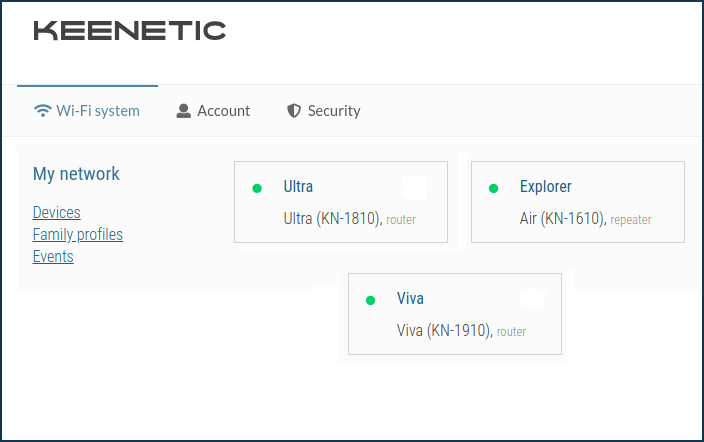This screenshot has width=704, height=442.
Task: Click the Air (KN-1610) model text
Action: (563, 219)
